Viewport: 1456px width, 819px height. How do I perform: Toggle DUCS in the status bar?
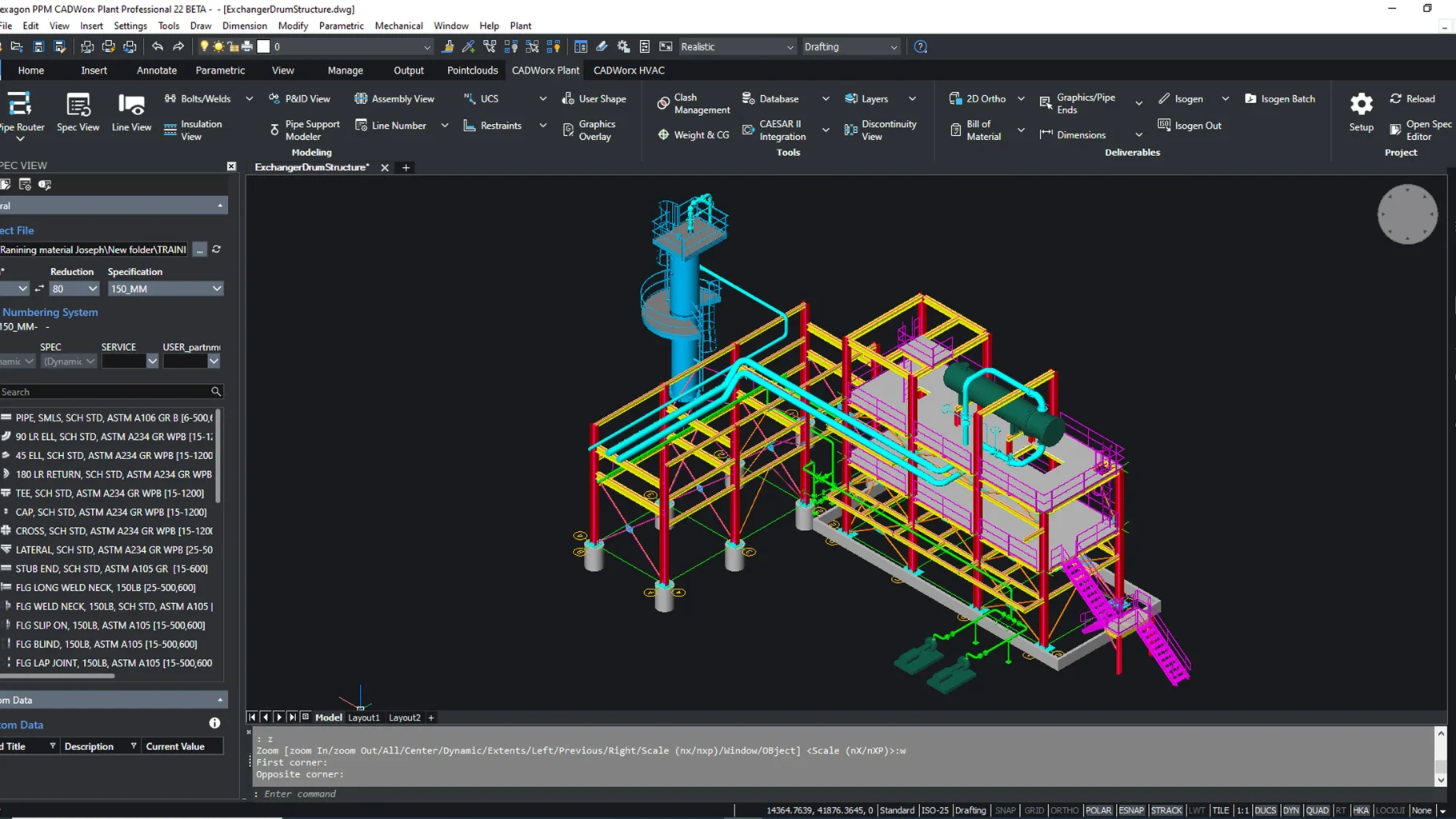[1266, 810]
